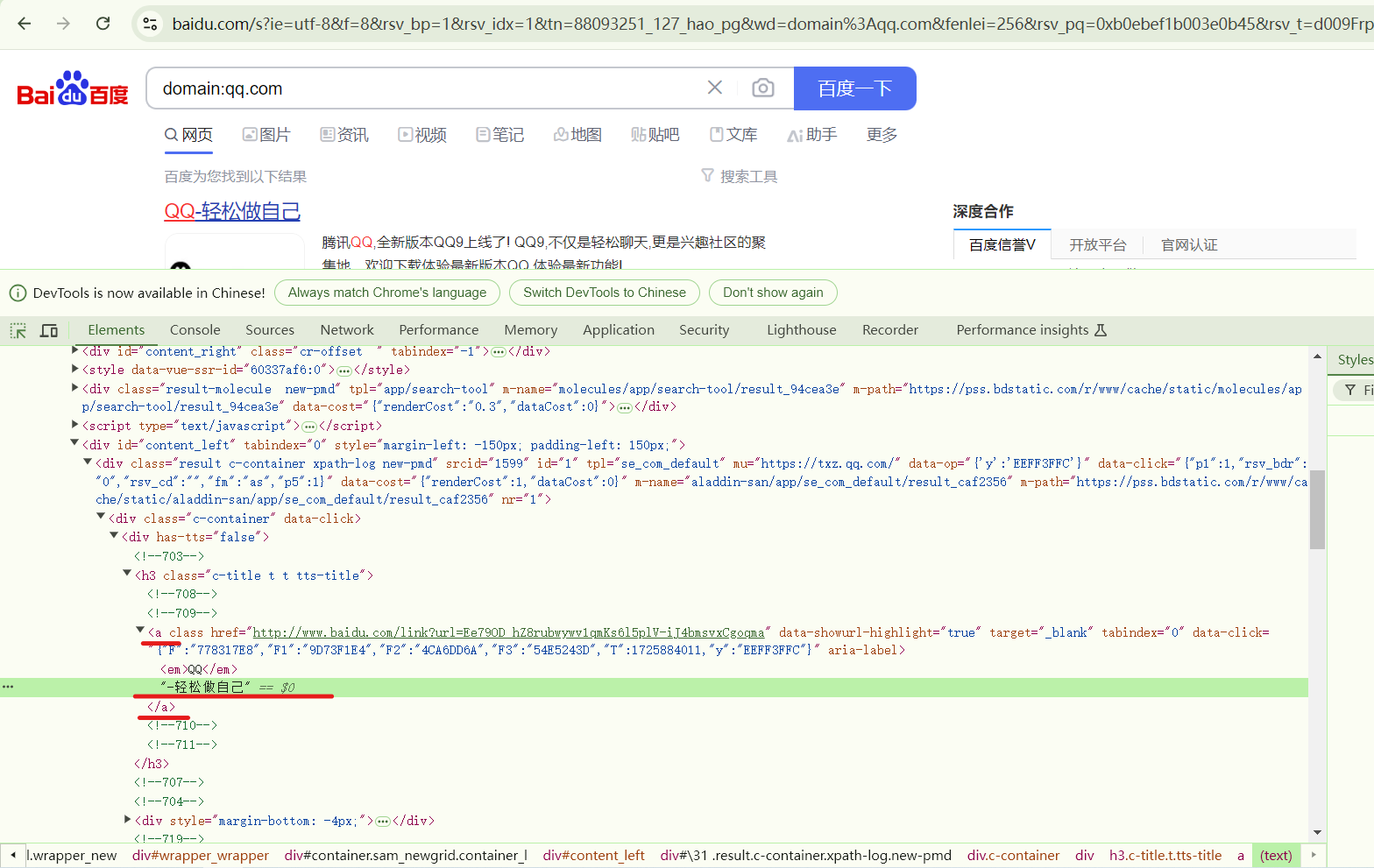Open the 更多 menu
The width and height of the screenshot is (1374, 868).
click(882, 135)
